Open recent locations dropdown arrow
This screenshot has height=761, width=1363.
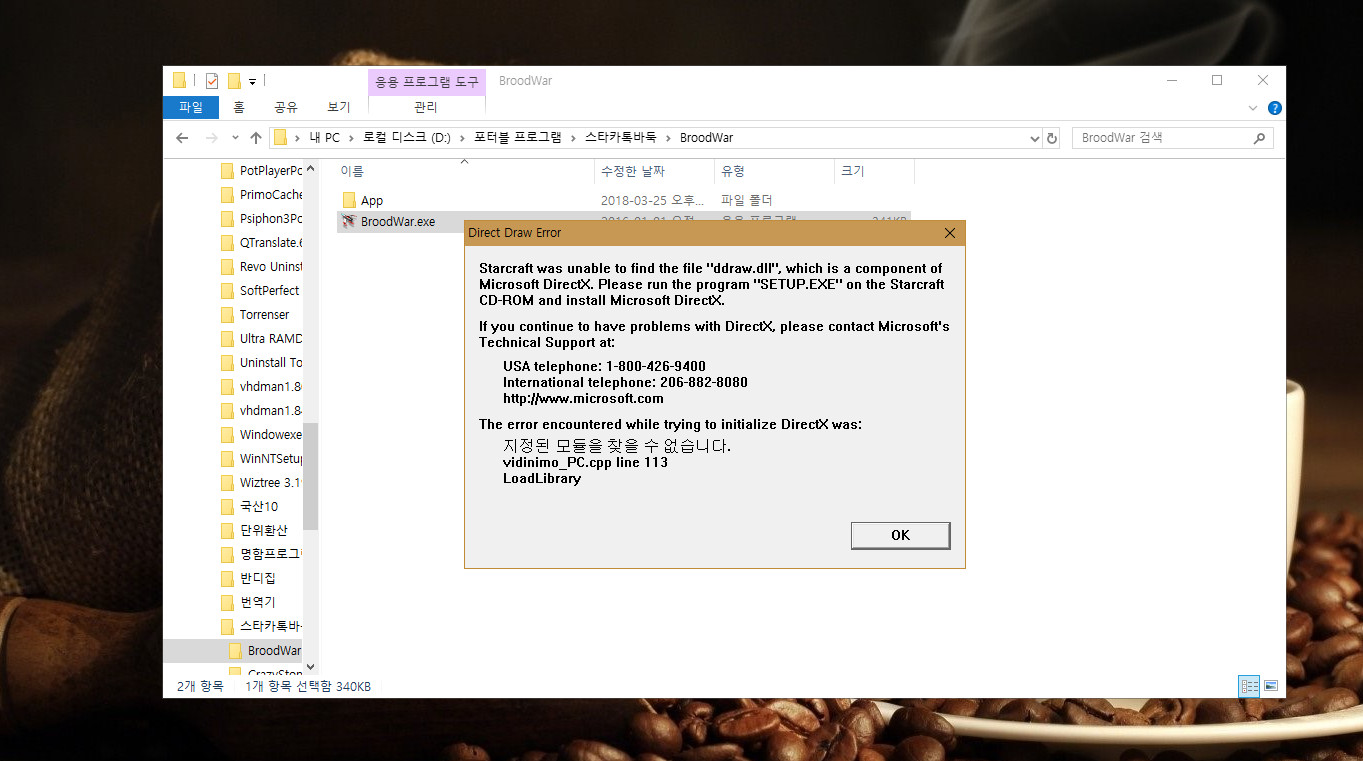pyautogui.click(x=235, y=138)
